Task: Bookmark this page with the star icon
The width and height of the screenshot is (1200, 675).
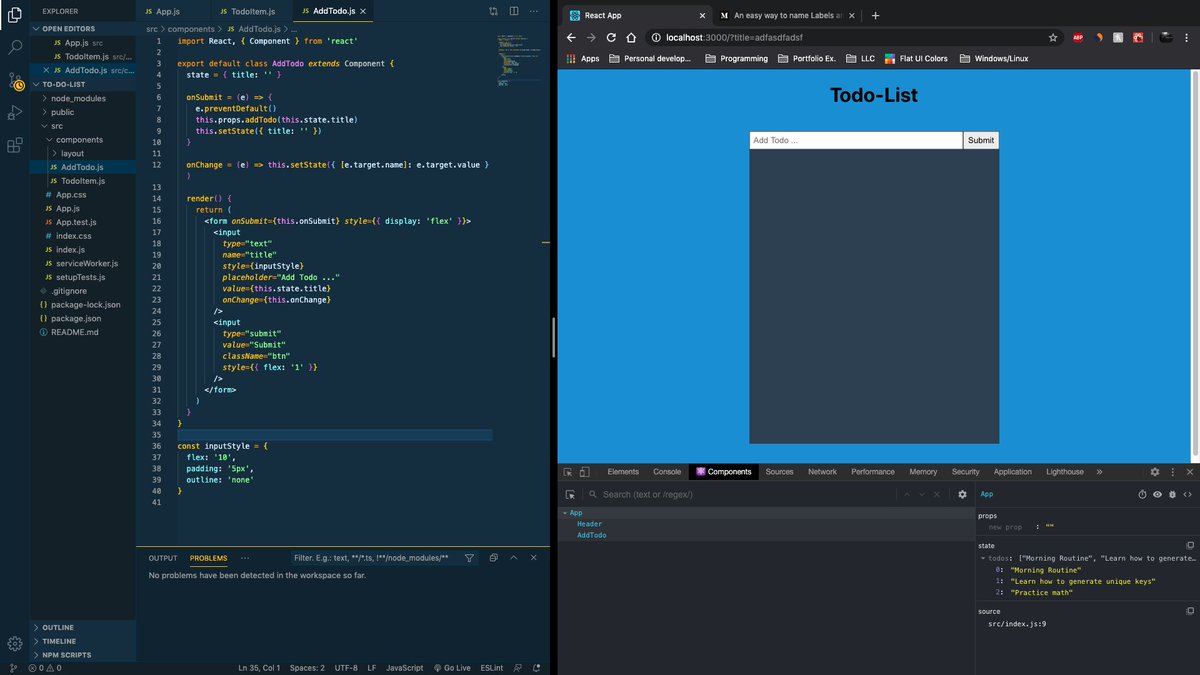Action: point(1053,37)
